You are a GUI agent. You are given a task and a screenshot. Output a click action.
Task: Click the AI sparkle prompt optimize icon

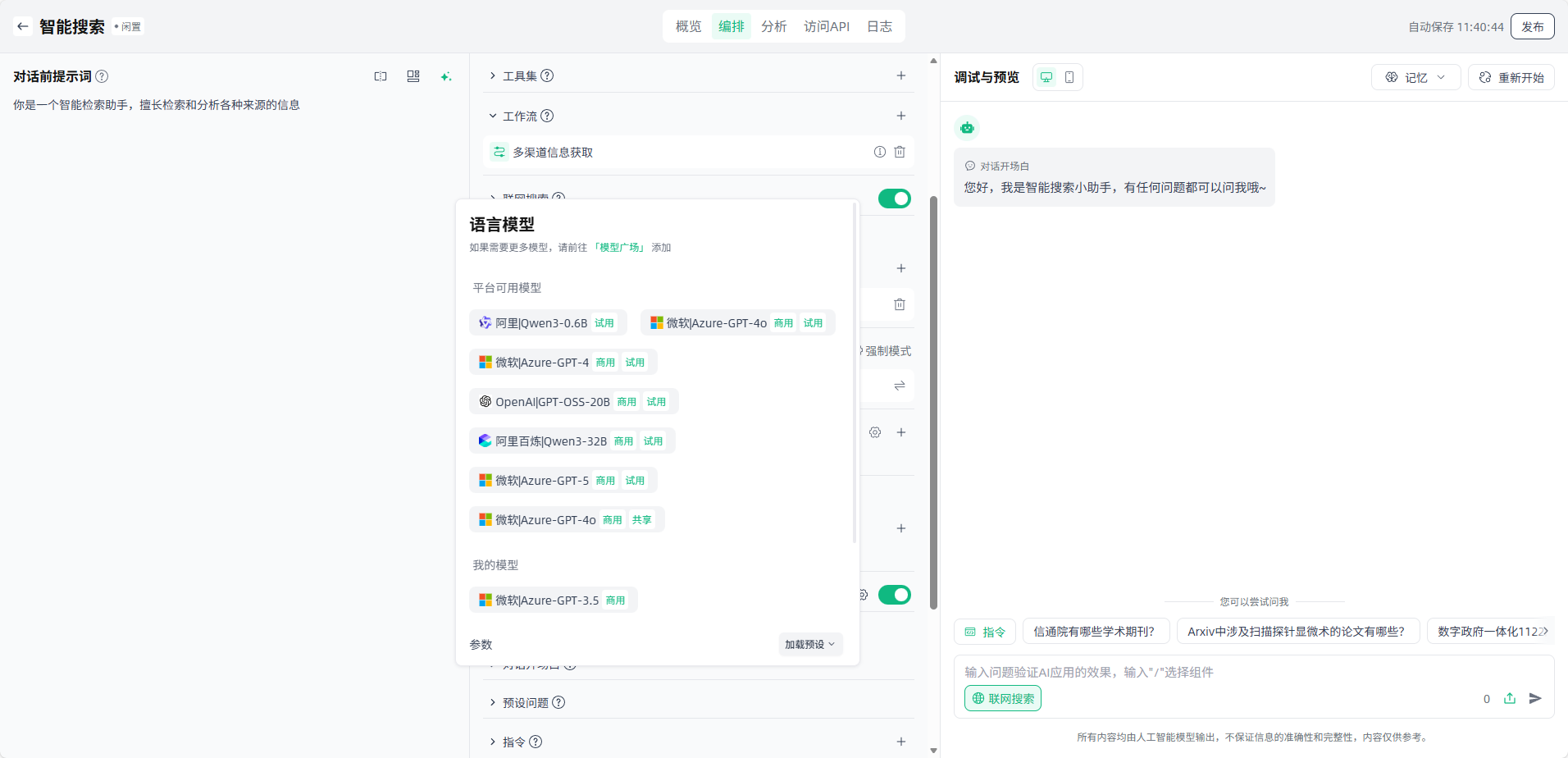(446, 76)
